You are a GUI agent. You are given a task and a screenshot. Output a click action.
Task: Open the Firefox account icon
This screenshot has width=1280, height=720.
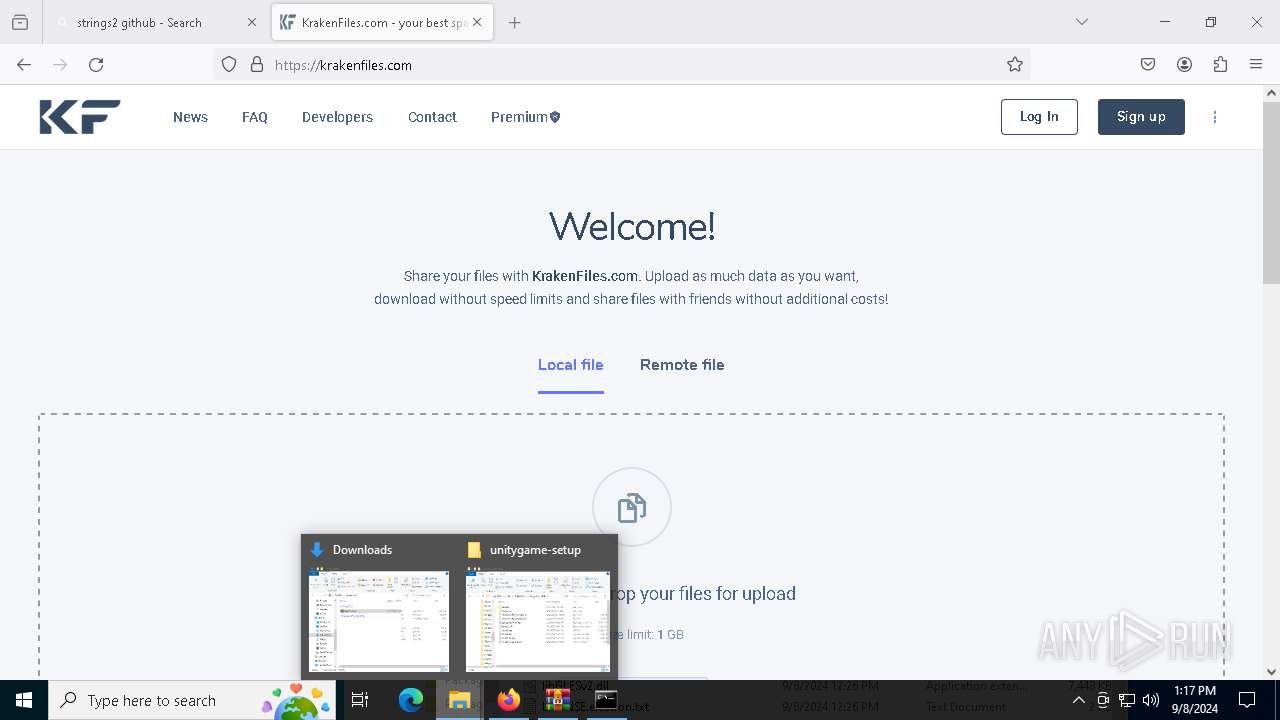click(x=1184, y=64)
